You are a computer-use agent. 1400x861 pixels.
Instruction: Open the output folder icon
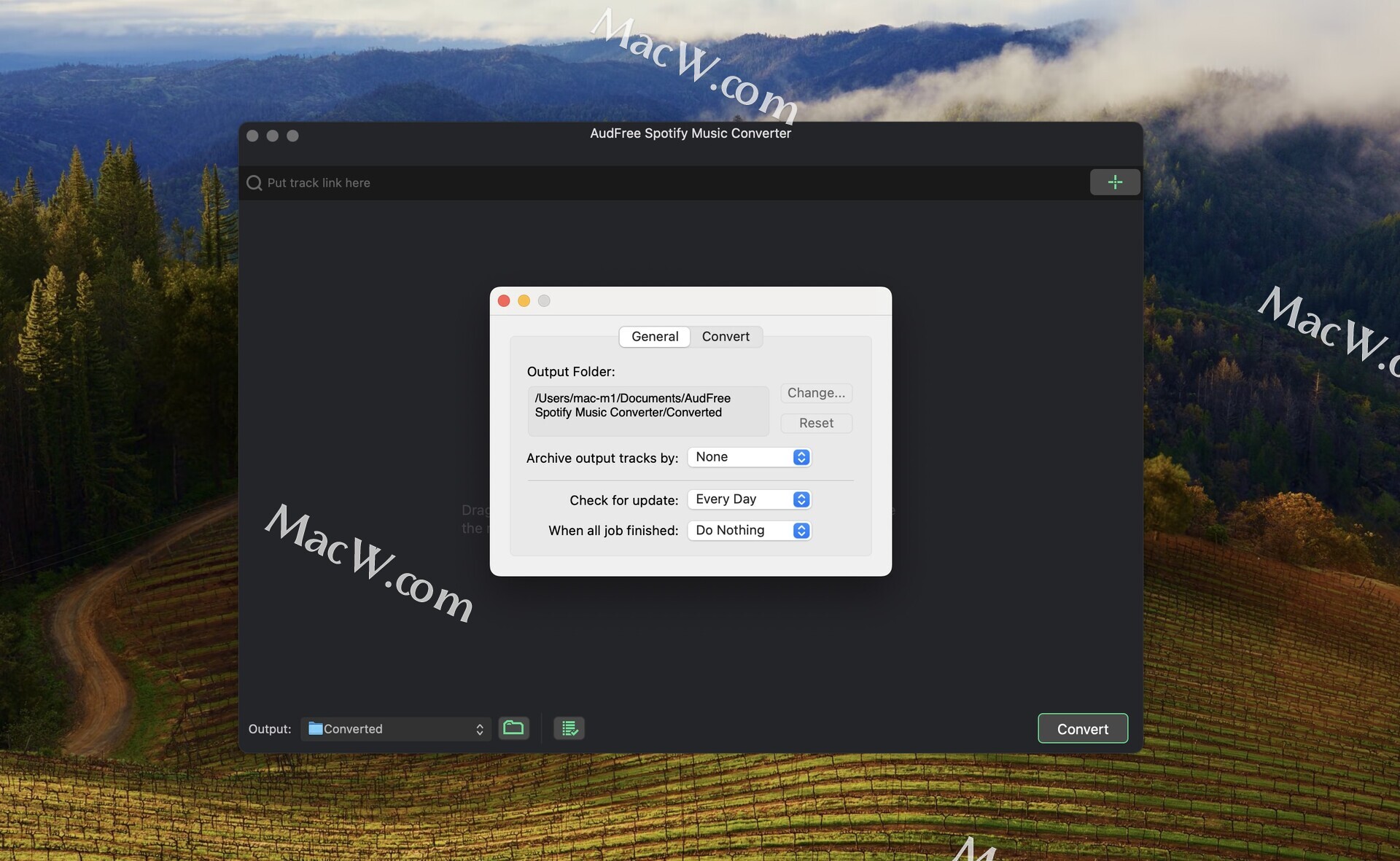click(x=513, y=728)
